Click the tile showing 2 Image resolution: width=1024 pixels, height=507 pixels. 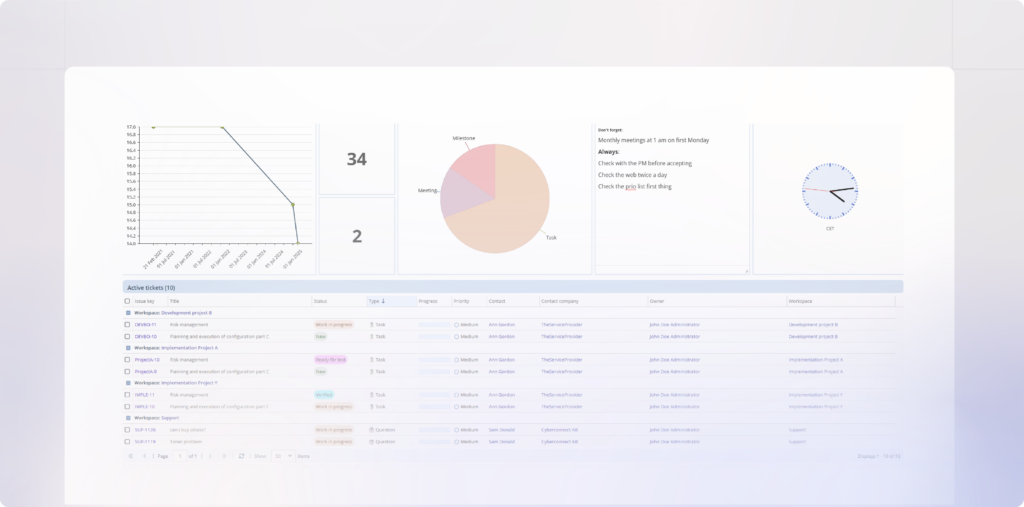click(357, 236)
